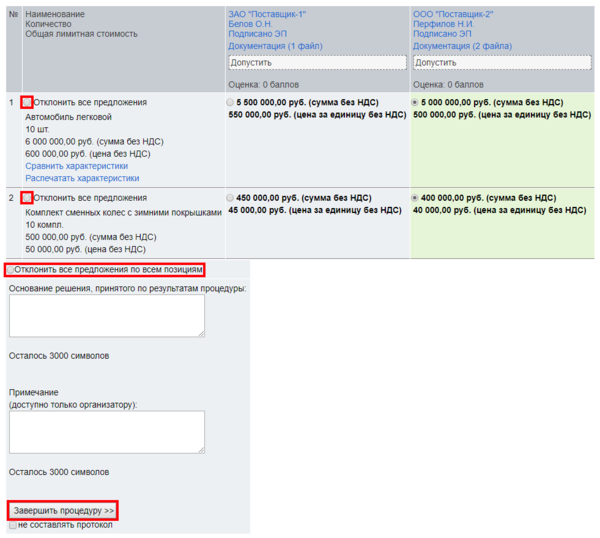Focus the 'Основание решения' text area
The image size is (600, 538).
point(107,316)
